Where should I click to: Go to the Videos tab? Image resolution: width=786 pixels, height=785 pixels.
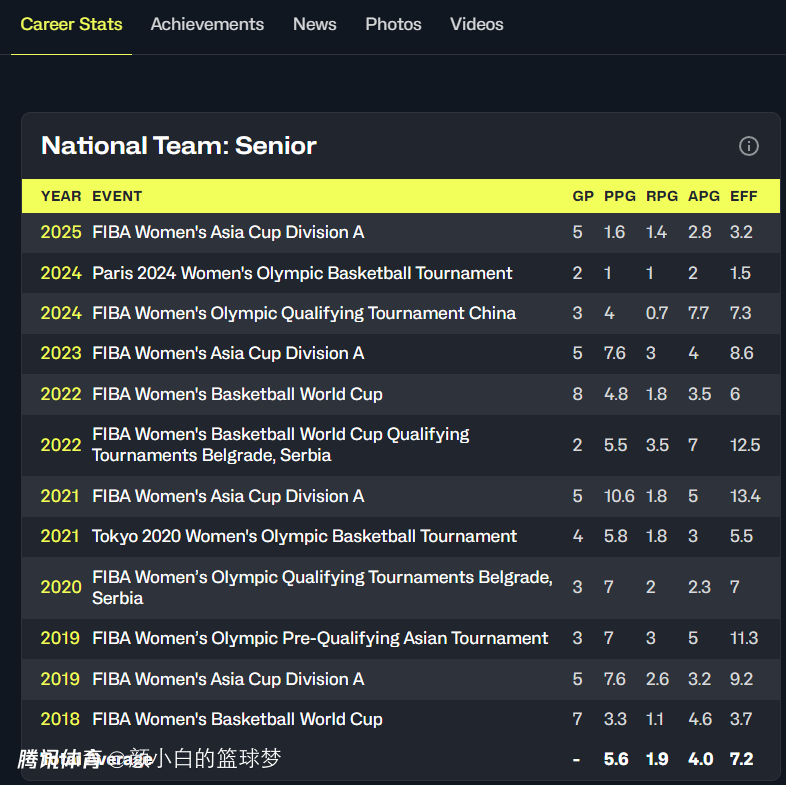pyautogui.click(x=476, y=24)
